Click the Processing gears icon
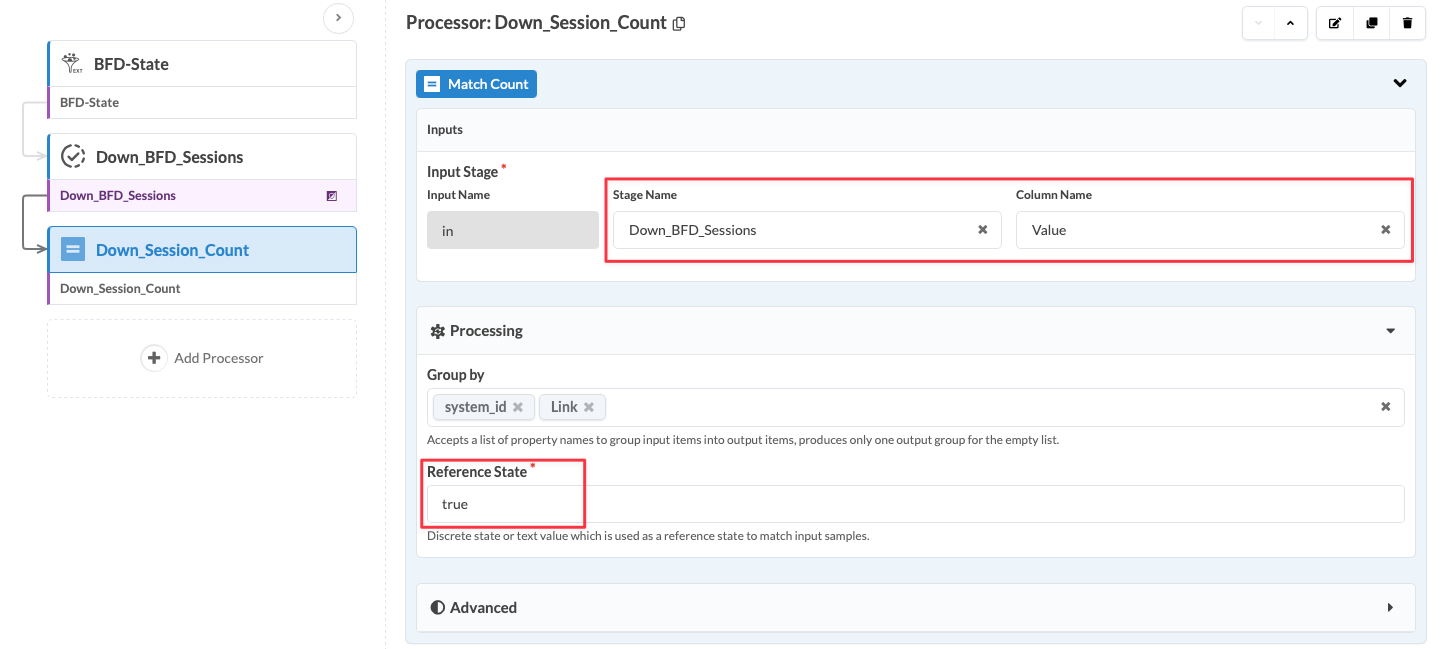This screenshot has height=649, width=1443. tap(437, 331)
